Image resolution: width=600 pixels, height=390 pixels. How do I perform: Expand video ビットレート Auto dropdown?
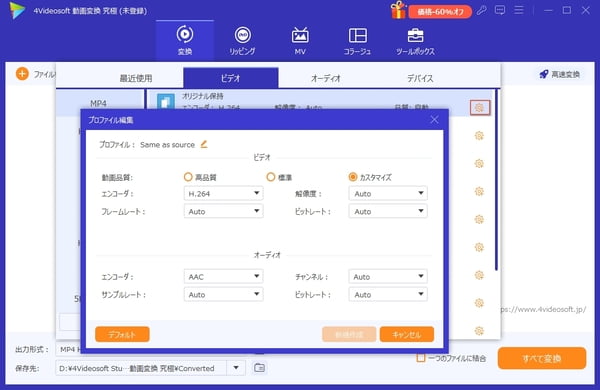tap(388, 211)
